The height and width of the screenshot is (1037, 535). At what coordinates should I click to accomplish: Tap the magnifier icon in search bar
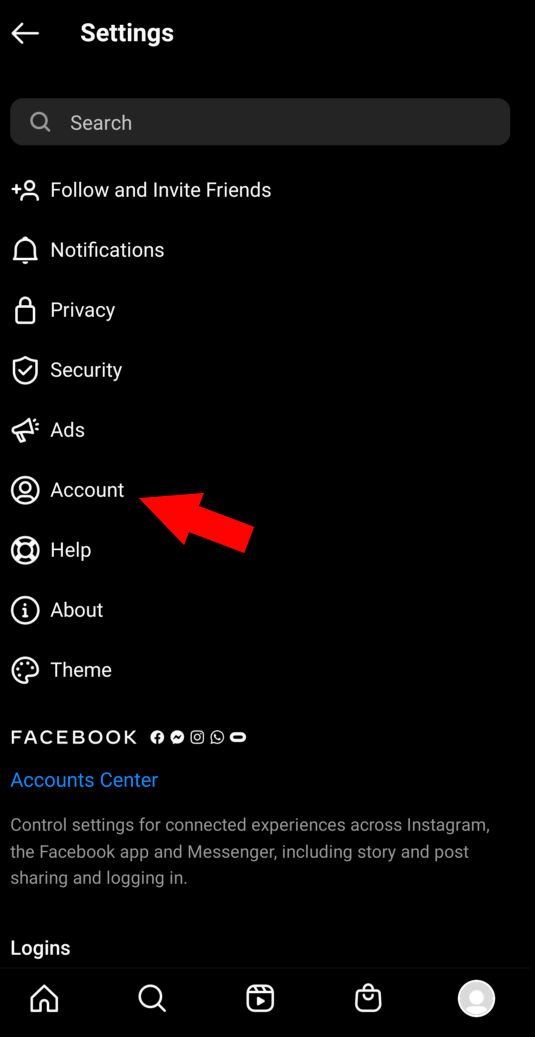pos(40,122)
